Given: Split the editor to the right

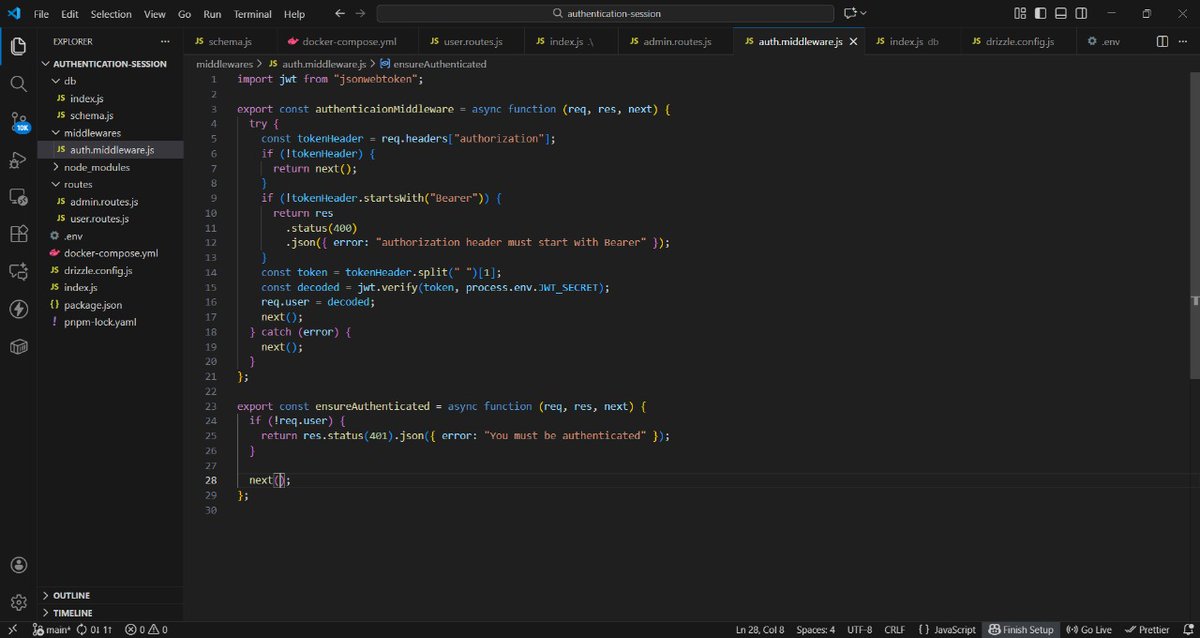Looking at the screenshot, I should (1162, 42).
